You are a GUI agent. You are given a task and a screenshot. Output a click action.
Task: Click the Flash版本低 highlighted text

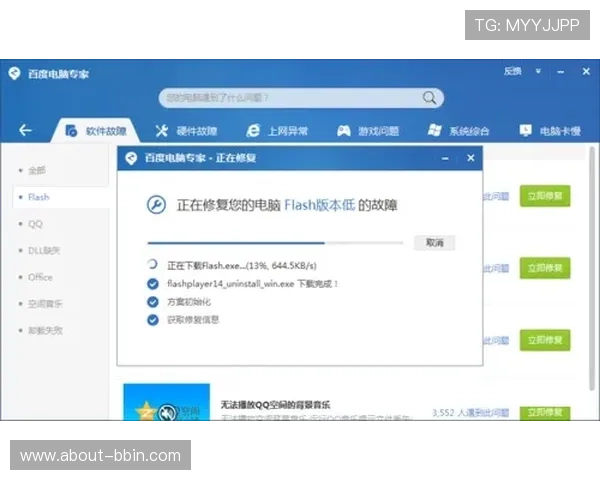[x=320, y=205]
